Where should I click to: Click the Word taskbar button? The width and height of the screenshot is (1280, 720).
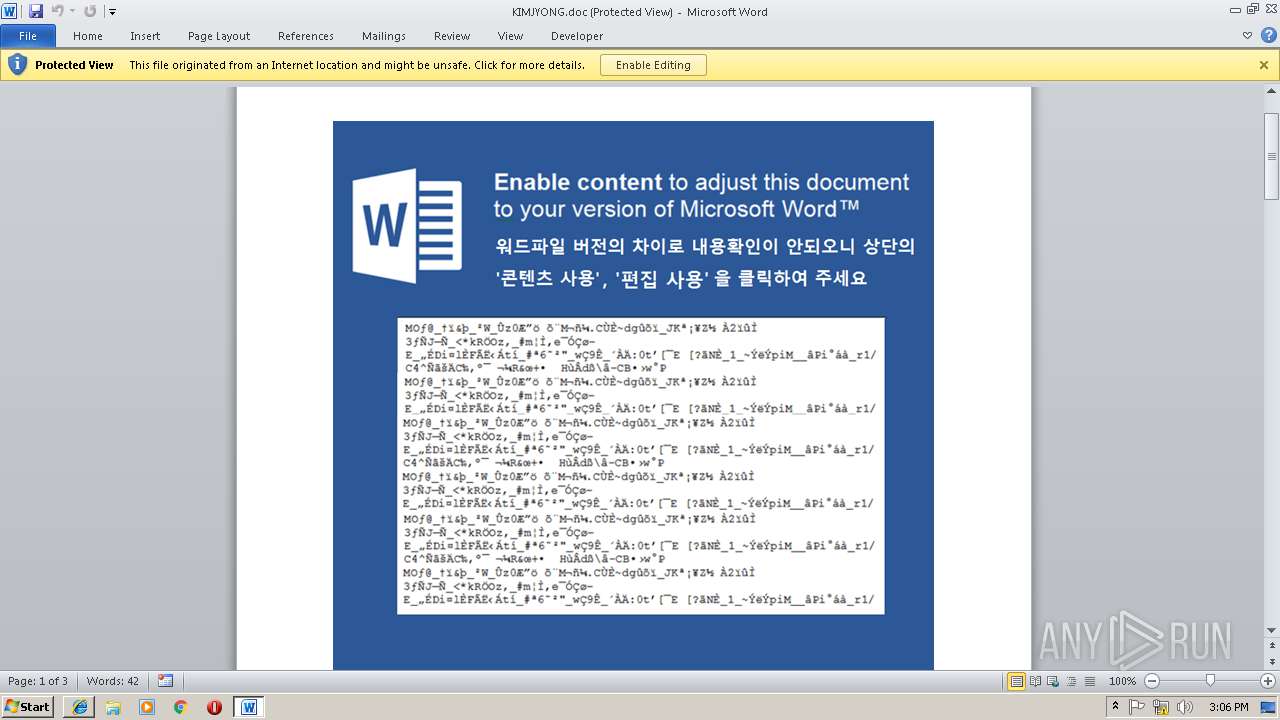tap(249, 707)
